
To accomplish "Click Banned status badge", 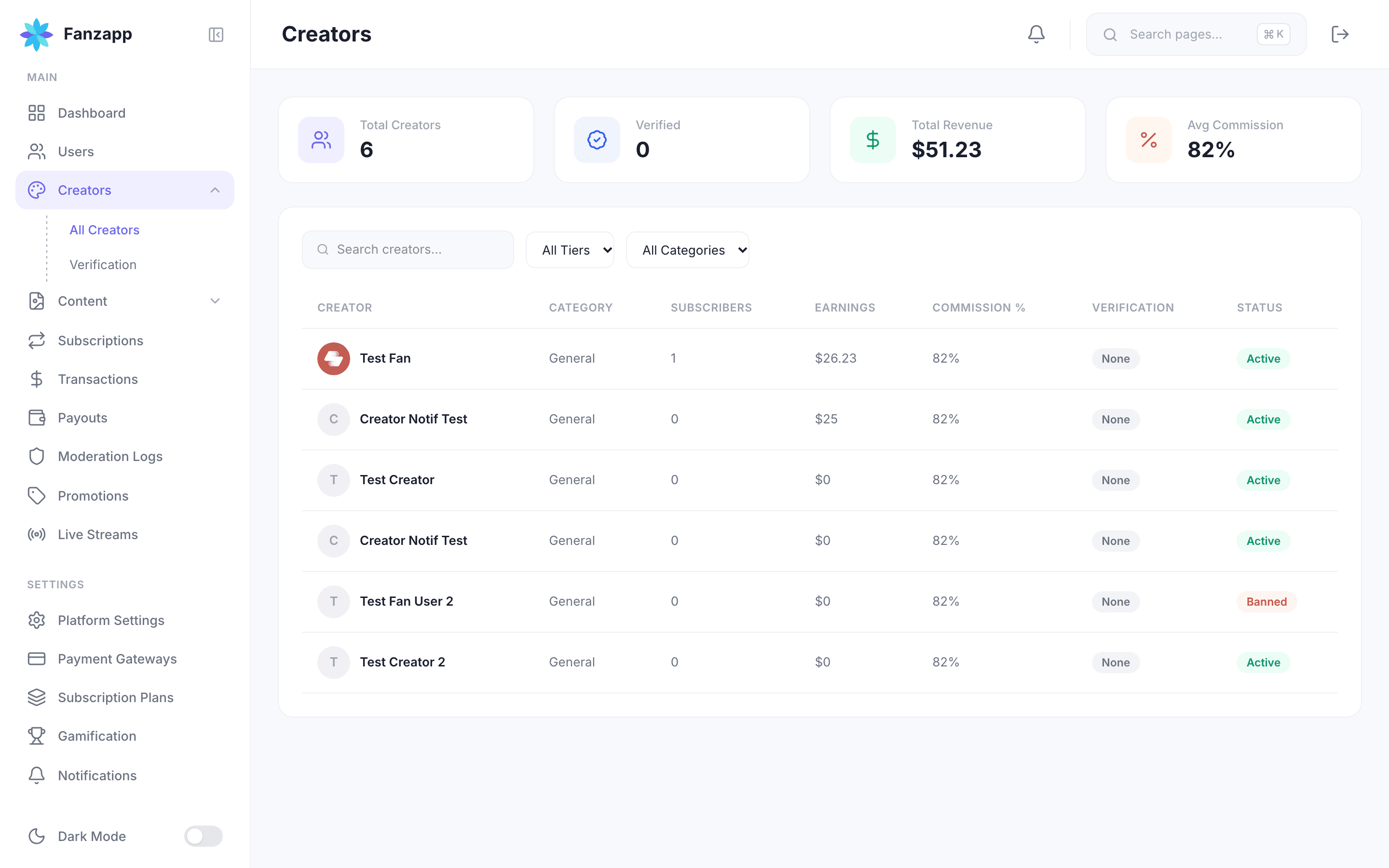I will (1266, 602).
